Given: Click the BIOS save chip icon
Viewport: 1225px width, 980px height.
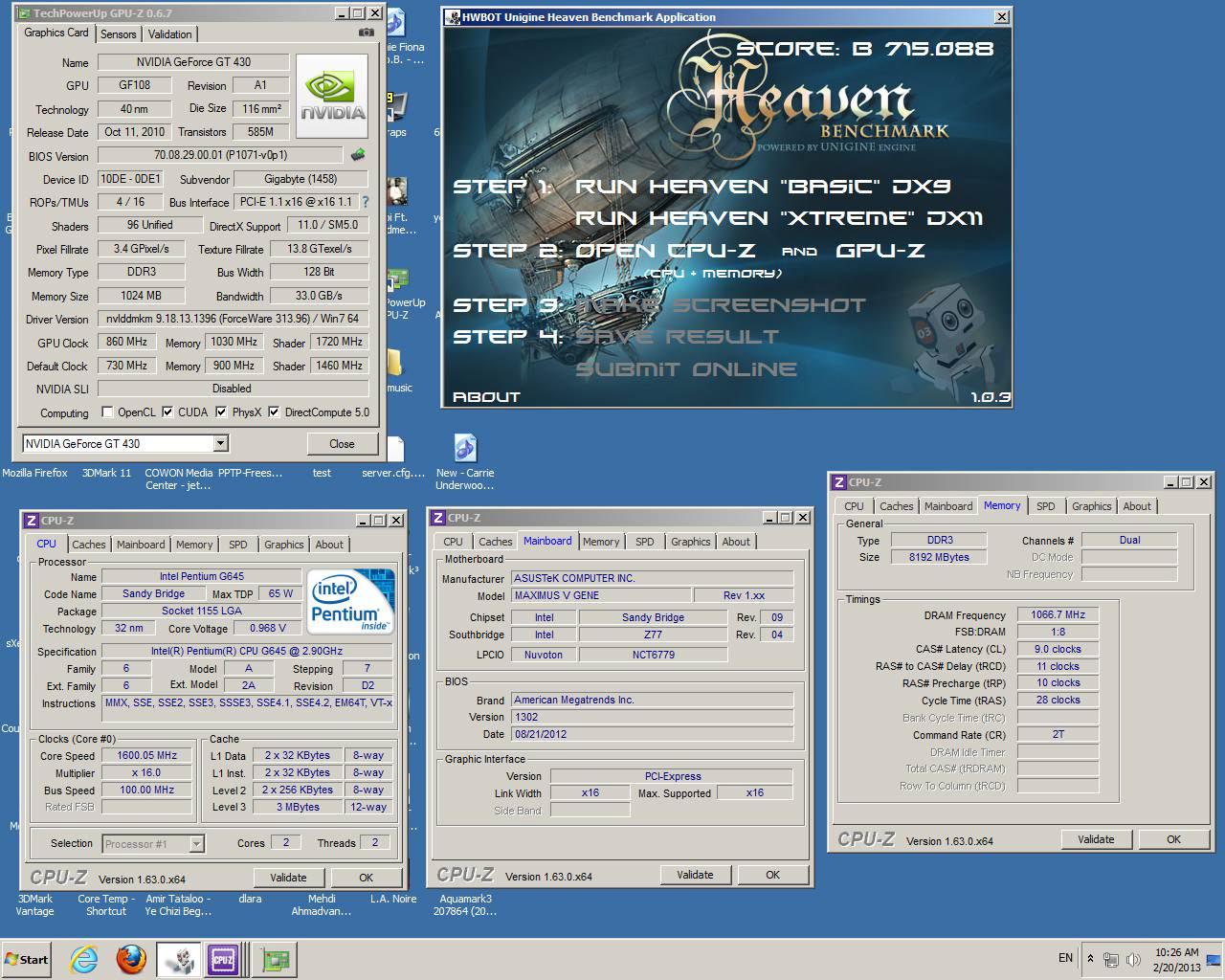Looking at the screenshot, I should [358, 155].
